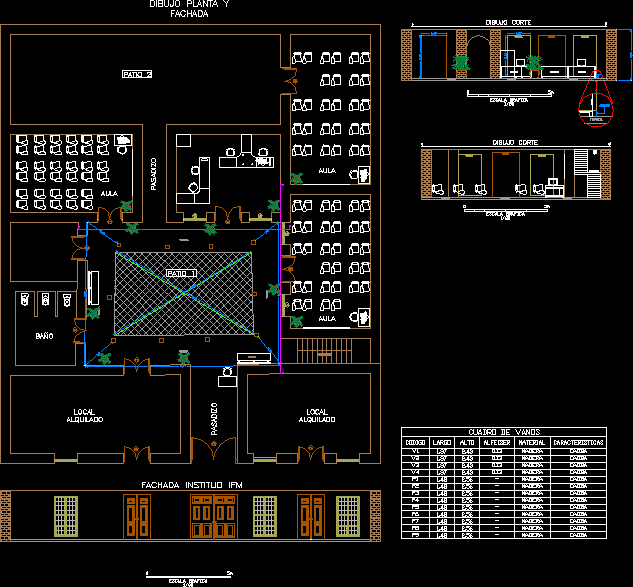Select the PATIO 1 label in the courtyard
This screenshot has width=633, height=587.
(181, 272)
